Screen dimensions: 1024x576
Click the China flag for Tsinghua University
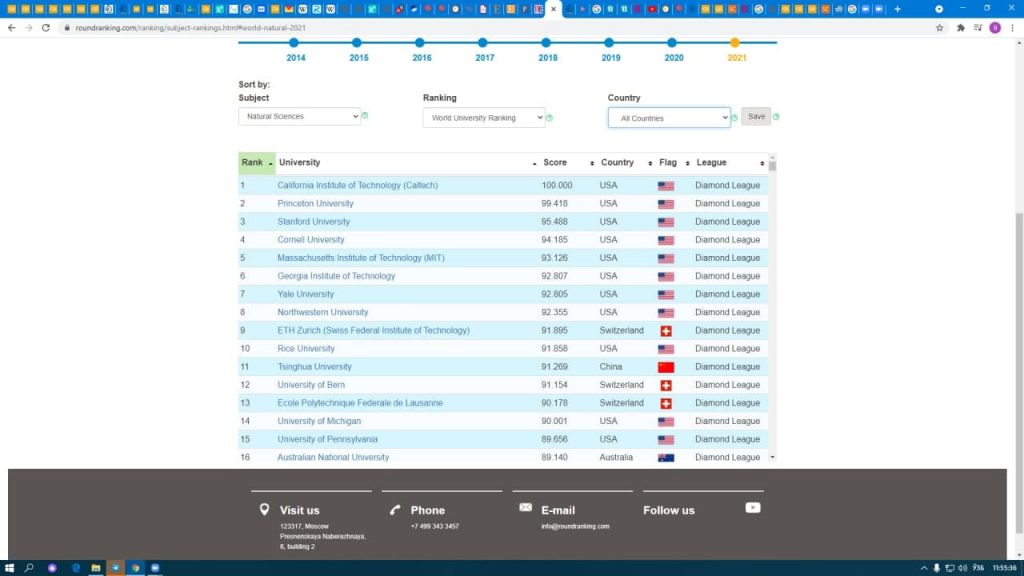click(x=666, y=367)
